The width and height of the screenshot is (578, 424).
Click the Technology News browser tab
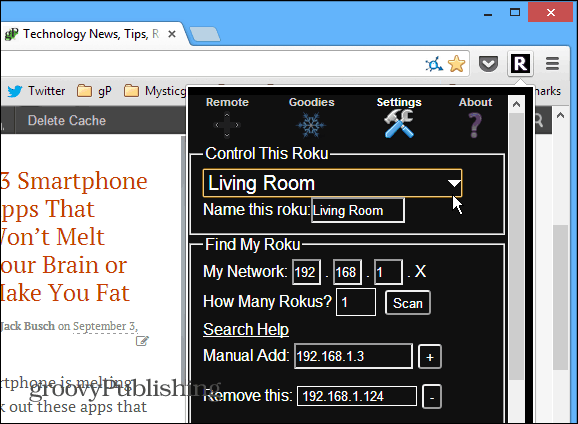click(x=90, y=34)
